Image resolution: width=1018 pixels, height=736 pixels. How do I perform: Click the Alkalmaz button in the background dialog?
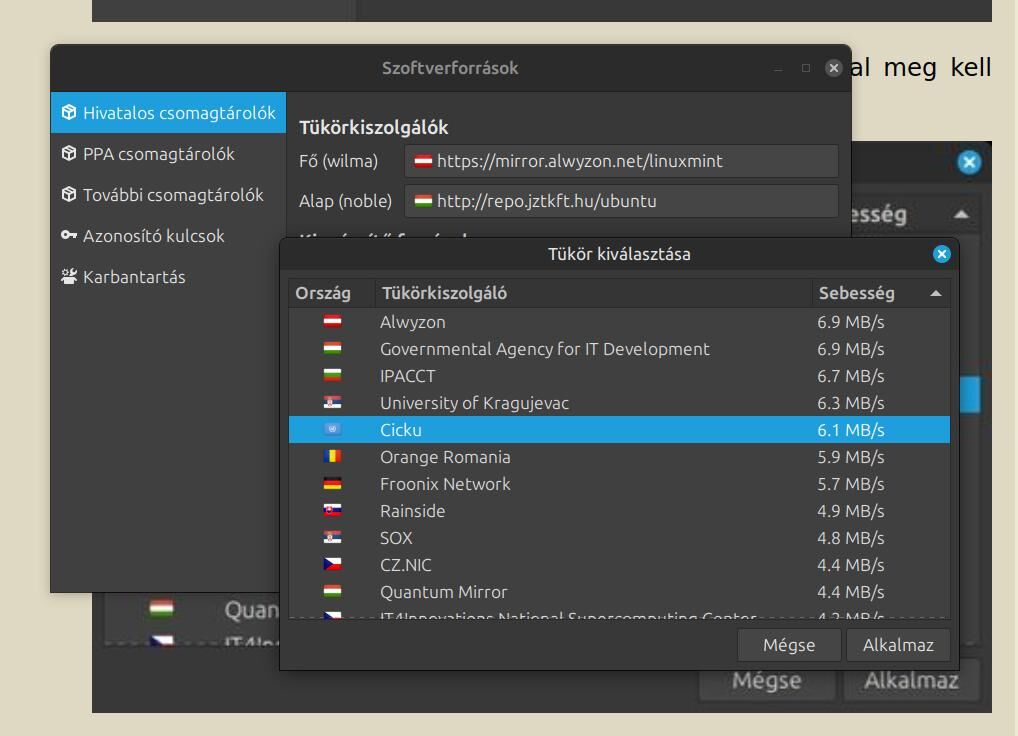911,681
